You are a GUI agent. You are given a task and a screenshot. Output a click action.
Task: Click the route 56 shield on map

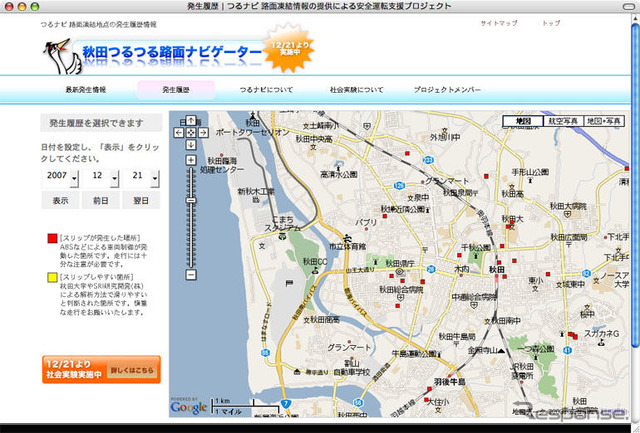point(358,403)
